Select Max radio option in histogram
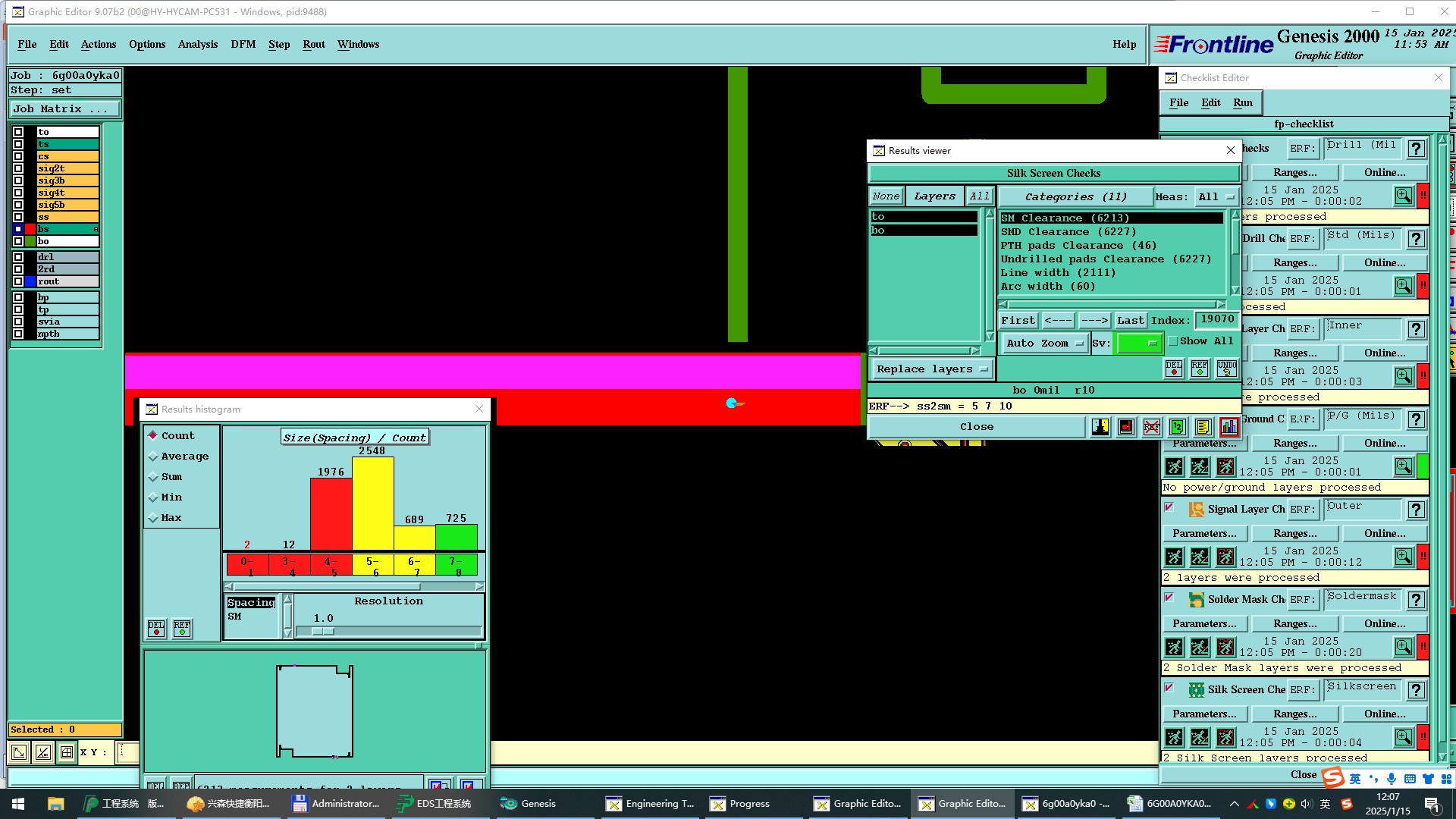 (x=153, y=517)
